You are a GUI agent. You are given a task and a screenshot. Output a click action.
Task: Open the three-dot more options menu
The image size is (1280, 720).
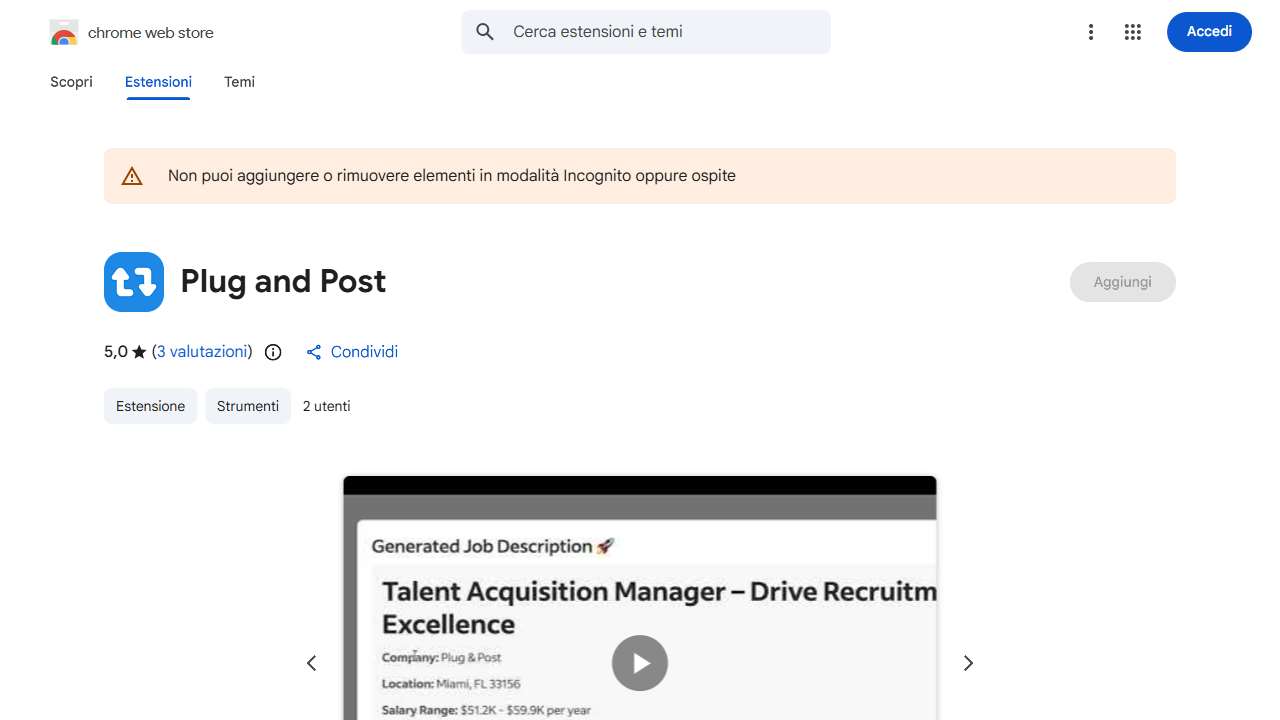(x=1091, y=32)
